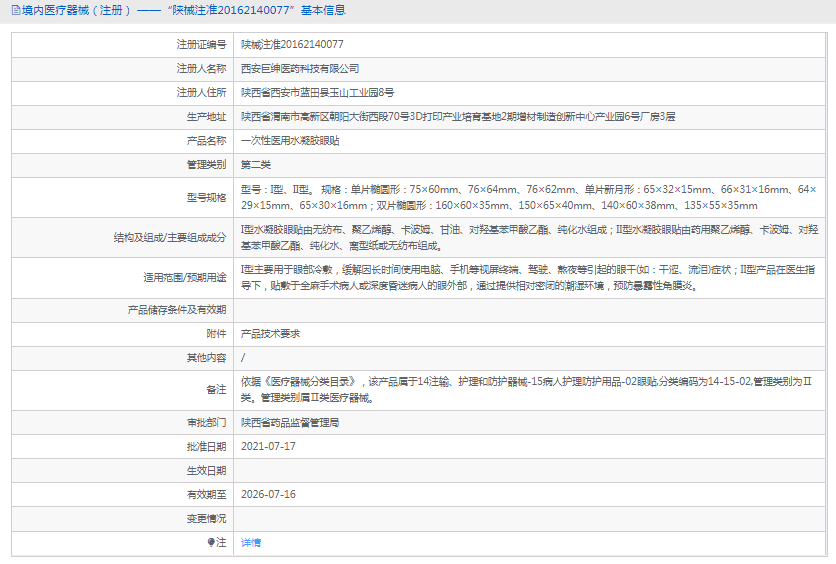
Task: Click the 型号规格 specification text
Action: [528, 197]
